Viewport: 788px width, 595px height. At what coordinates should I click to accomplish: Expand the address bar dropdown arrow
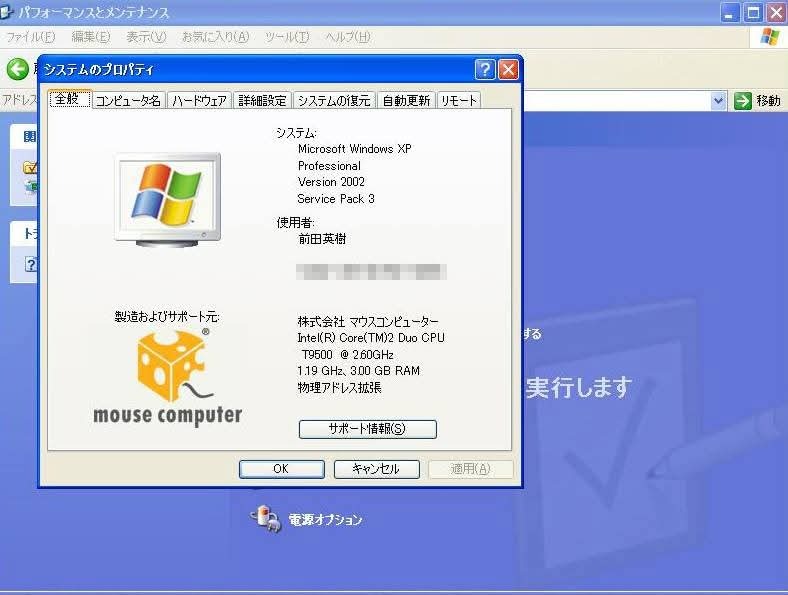(719, 101)
